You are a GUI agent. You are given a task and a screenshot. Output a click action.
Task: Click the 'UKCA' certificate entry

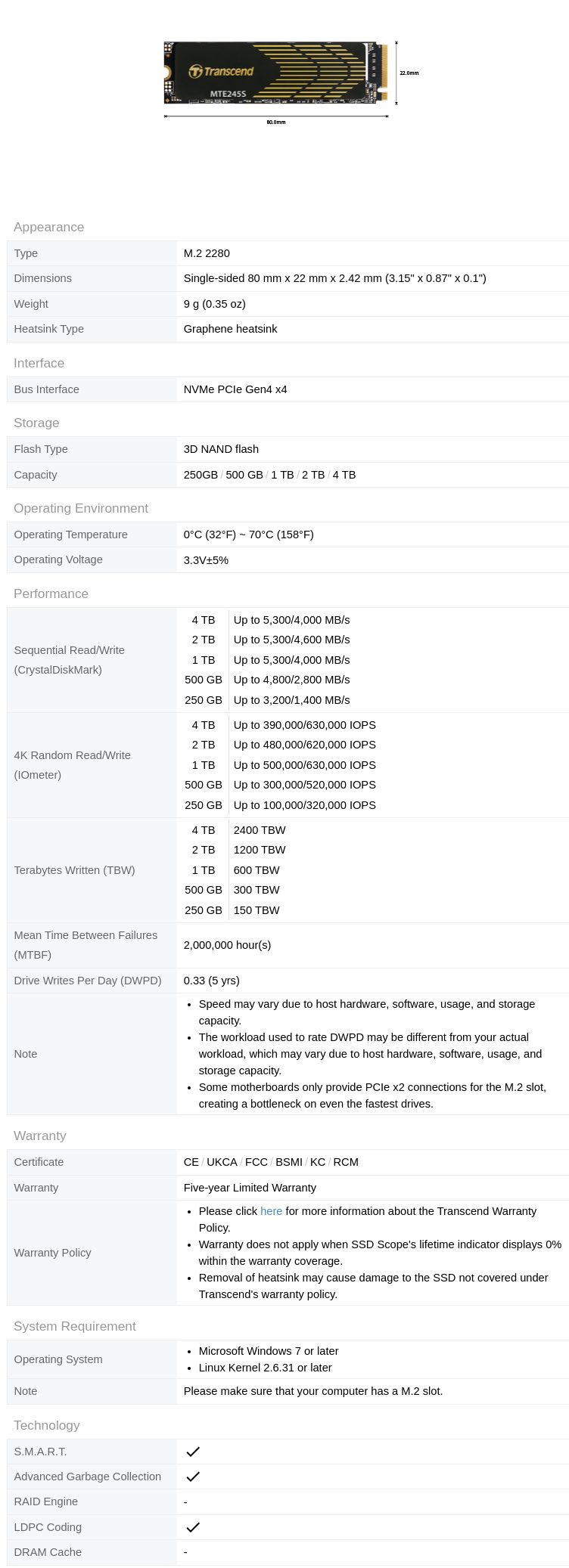(x=222, y=1162)
